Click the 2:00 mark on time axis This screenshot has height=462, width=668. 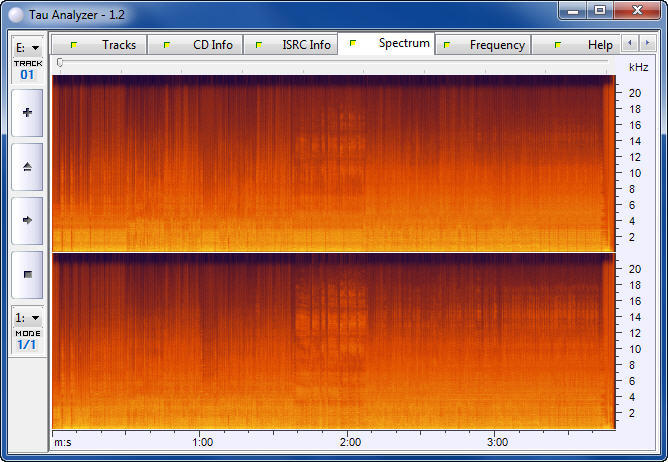click(350, 442)
